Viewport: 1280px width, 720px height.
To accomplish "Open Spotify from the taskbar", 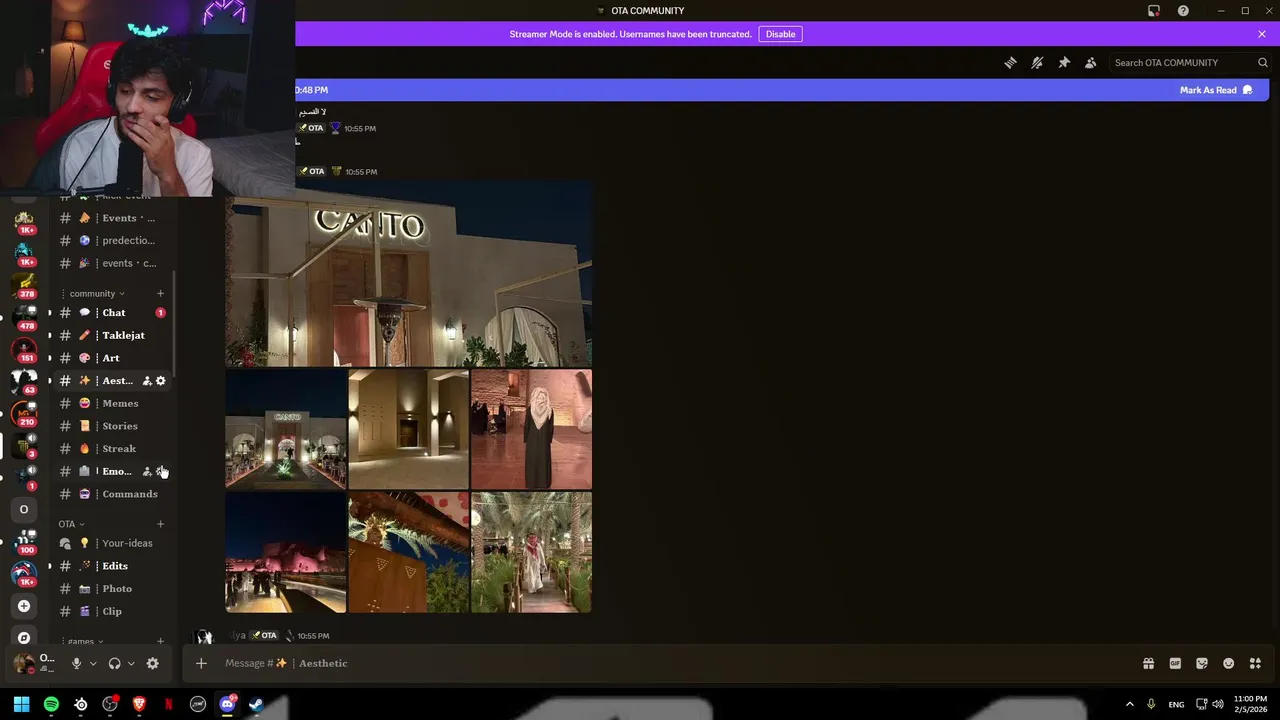I will click(51, 704).
